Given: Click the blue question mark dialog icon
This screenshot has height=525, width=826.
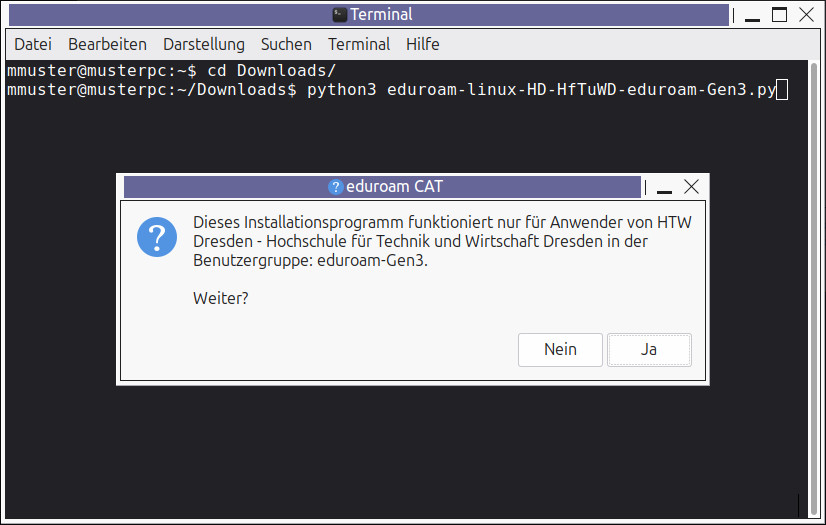Looking at the screenshot, I should [157, 237].
